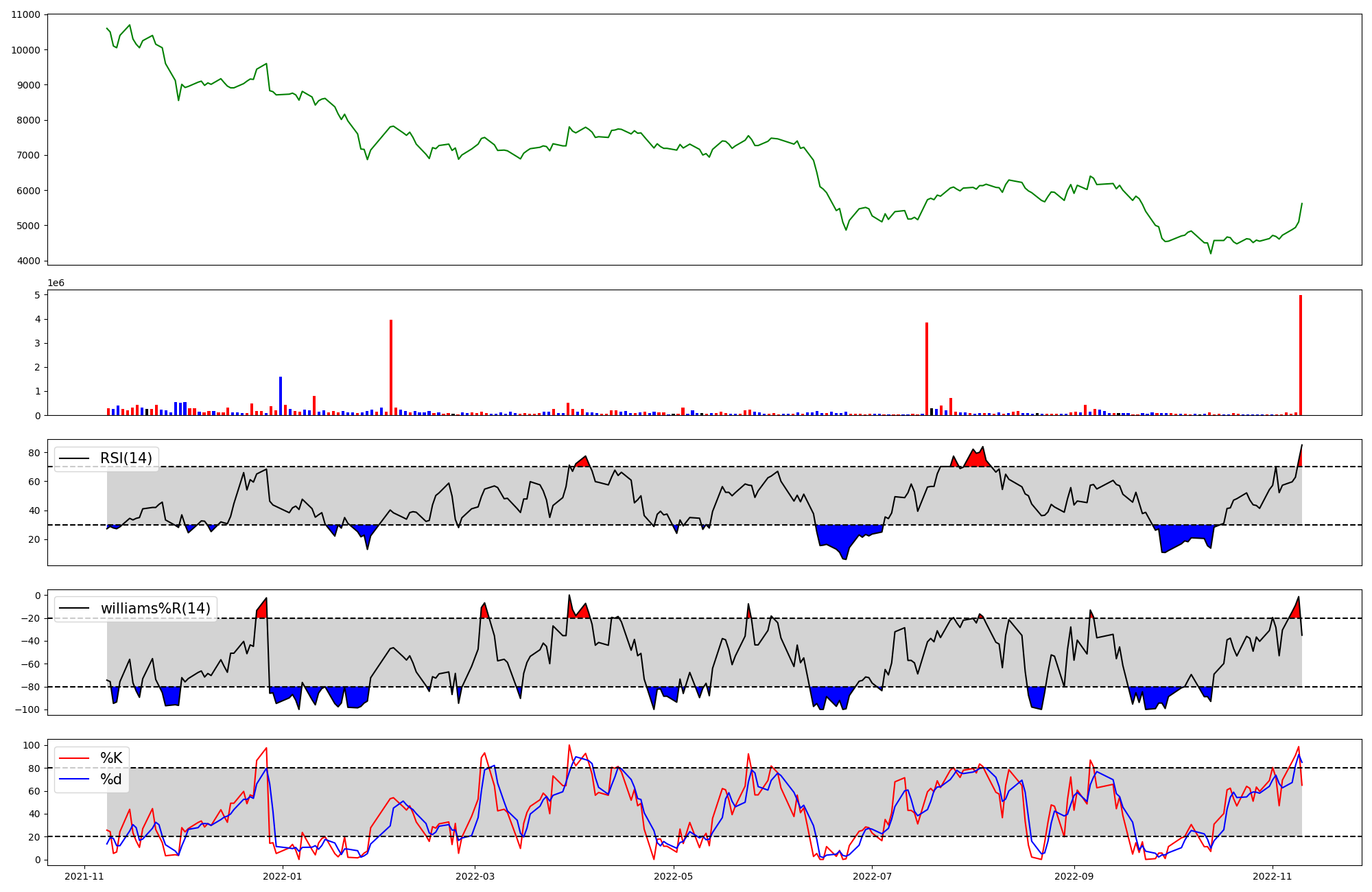Viewport: 1372px width, 892px height.
Task: Click the 2022-05 date tick label
Action: pos(674,876)
